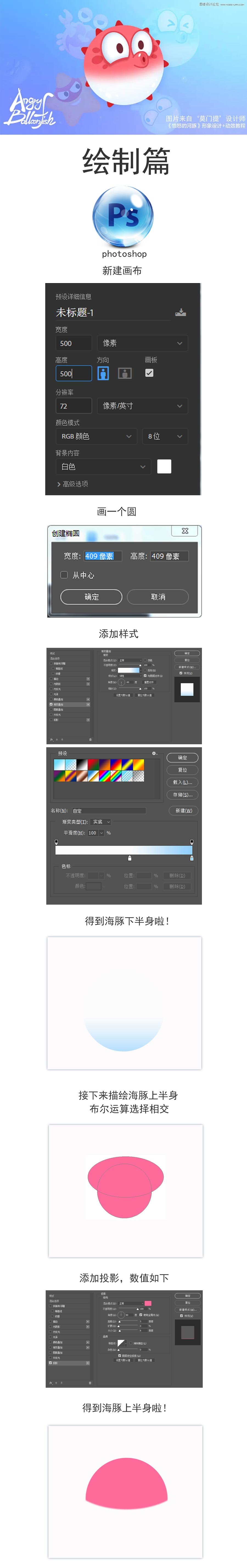Screen dimensions: 247x1568
Task: Select the portrait orientation icon
Action: 103,373
